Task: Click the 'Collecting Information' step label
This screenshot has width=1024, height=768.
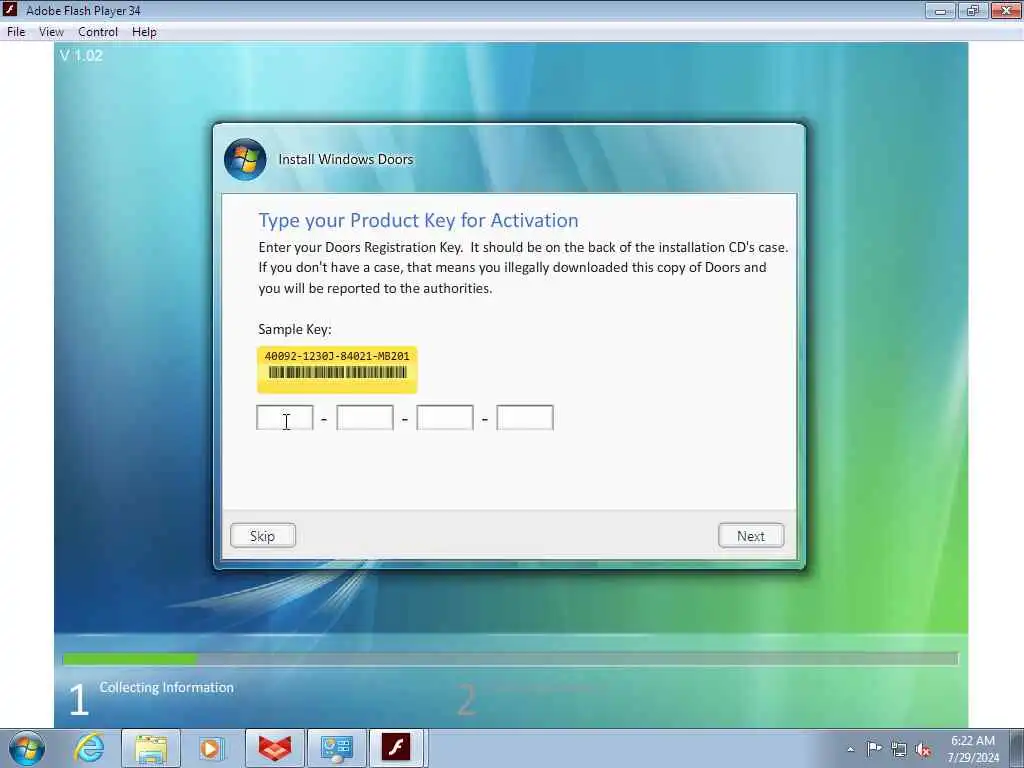Action: click(167, 687)
